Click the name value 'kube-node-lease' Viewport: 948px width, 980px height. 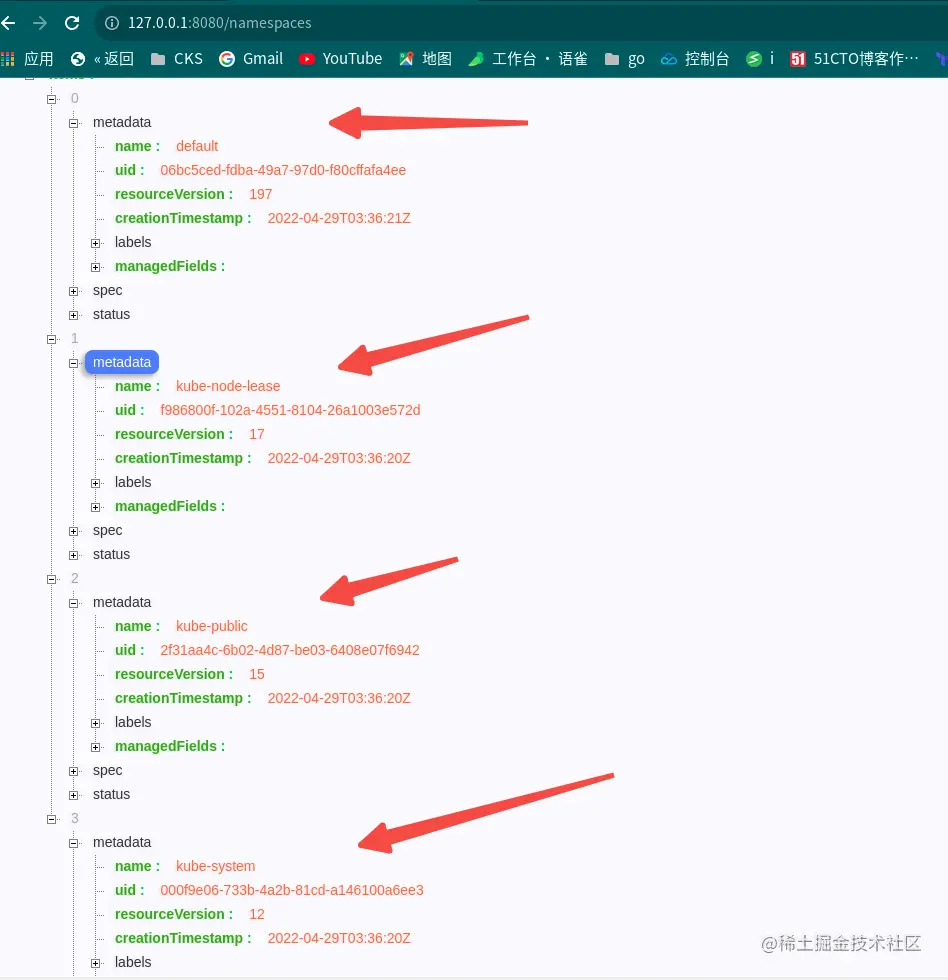228,386
